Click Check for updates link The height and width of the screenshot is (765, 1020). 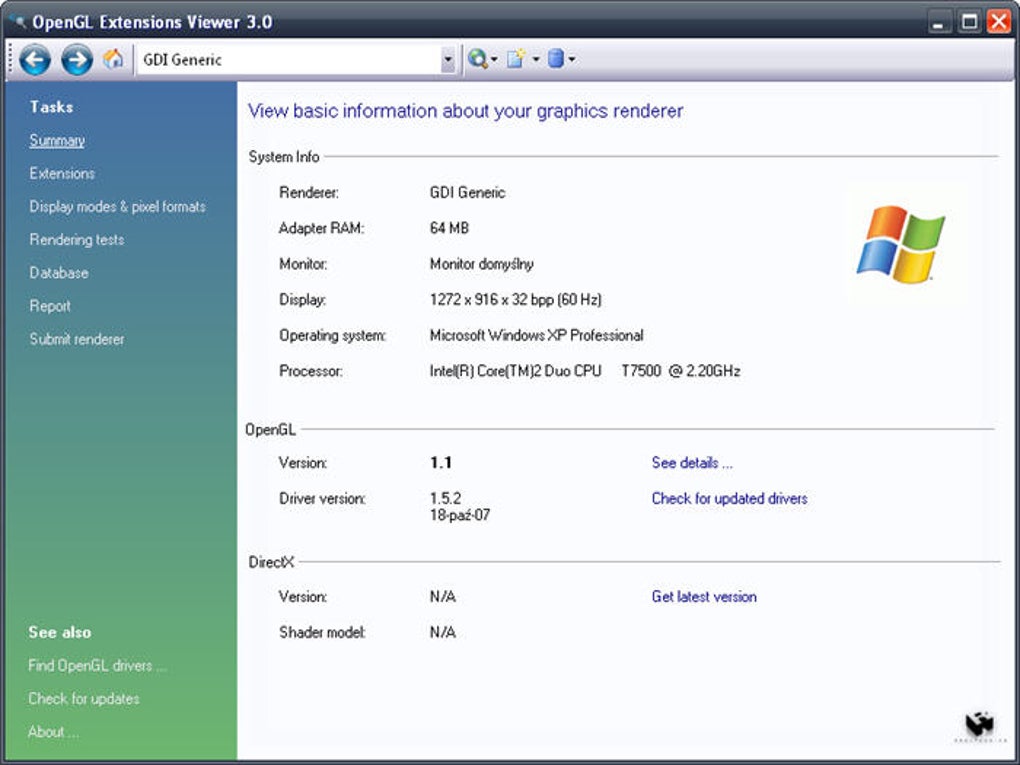pyautogui.click(x=84, y=699)
